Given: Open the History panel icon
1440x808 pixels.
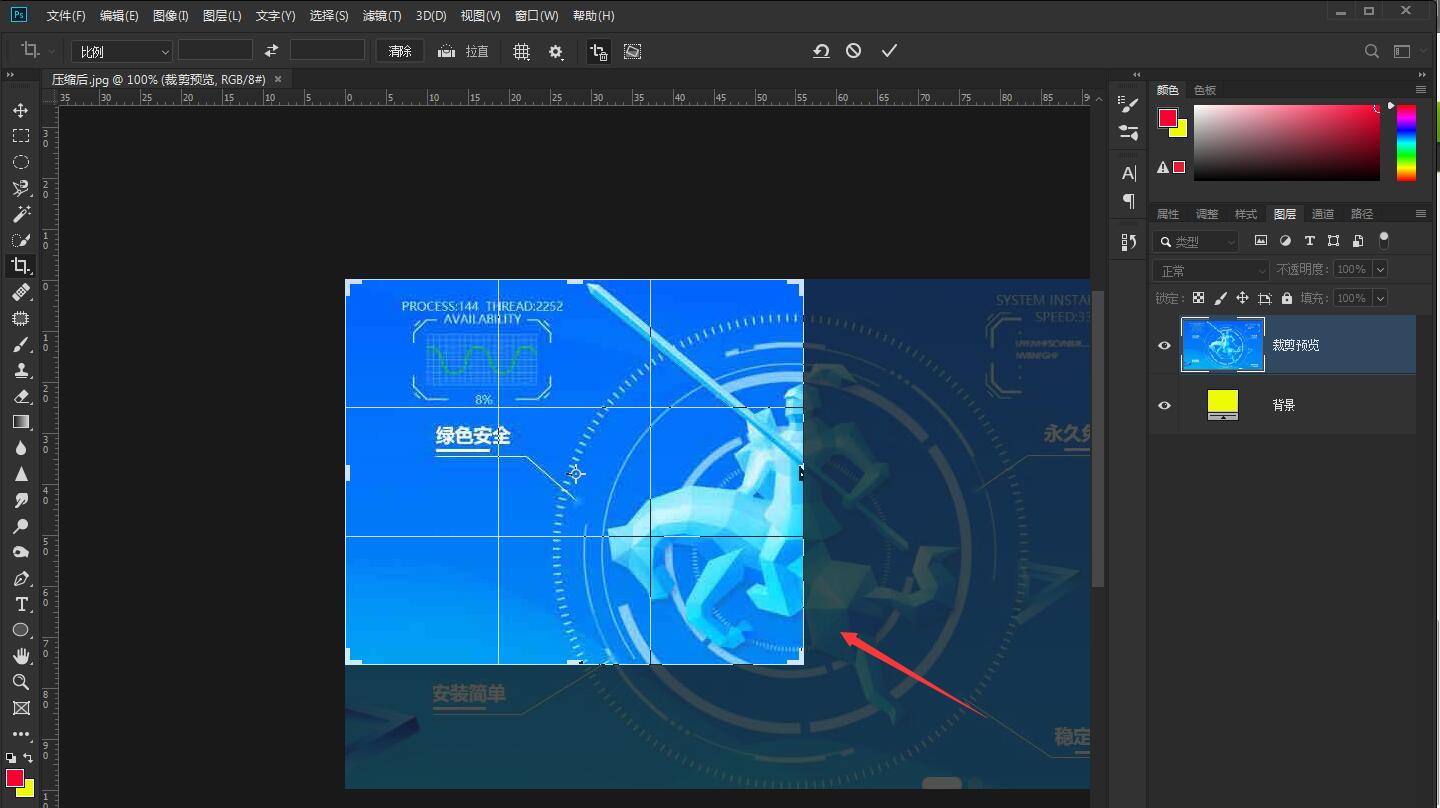Looking at the screenshot, I should (x=1129, y=242).
